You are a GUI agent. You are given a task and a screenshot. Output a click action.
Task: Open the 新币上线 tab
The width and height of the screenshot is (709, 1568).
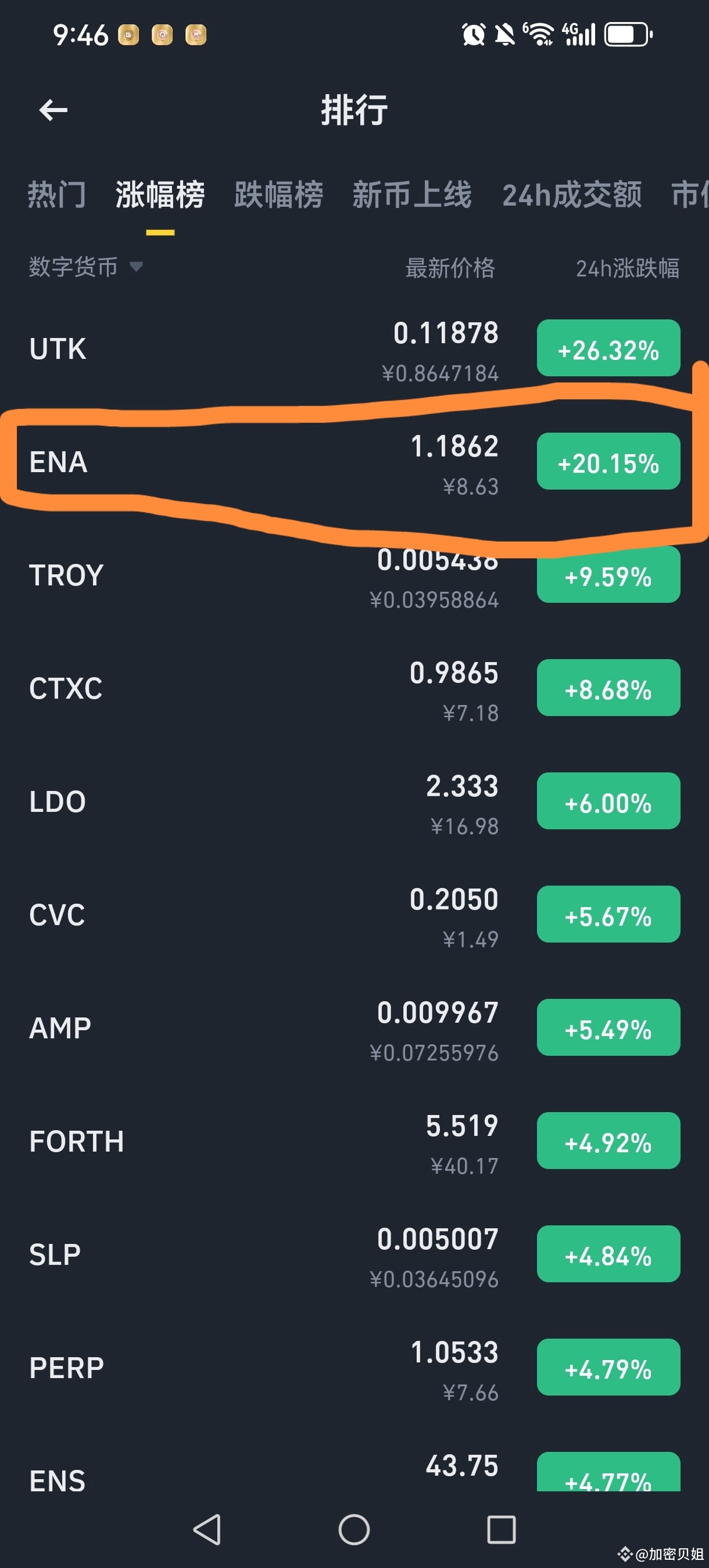pos(412,195)
